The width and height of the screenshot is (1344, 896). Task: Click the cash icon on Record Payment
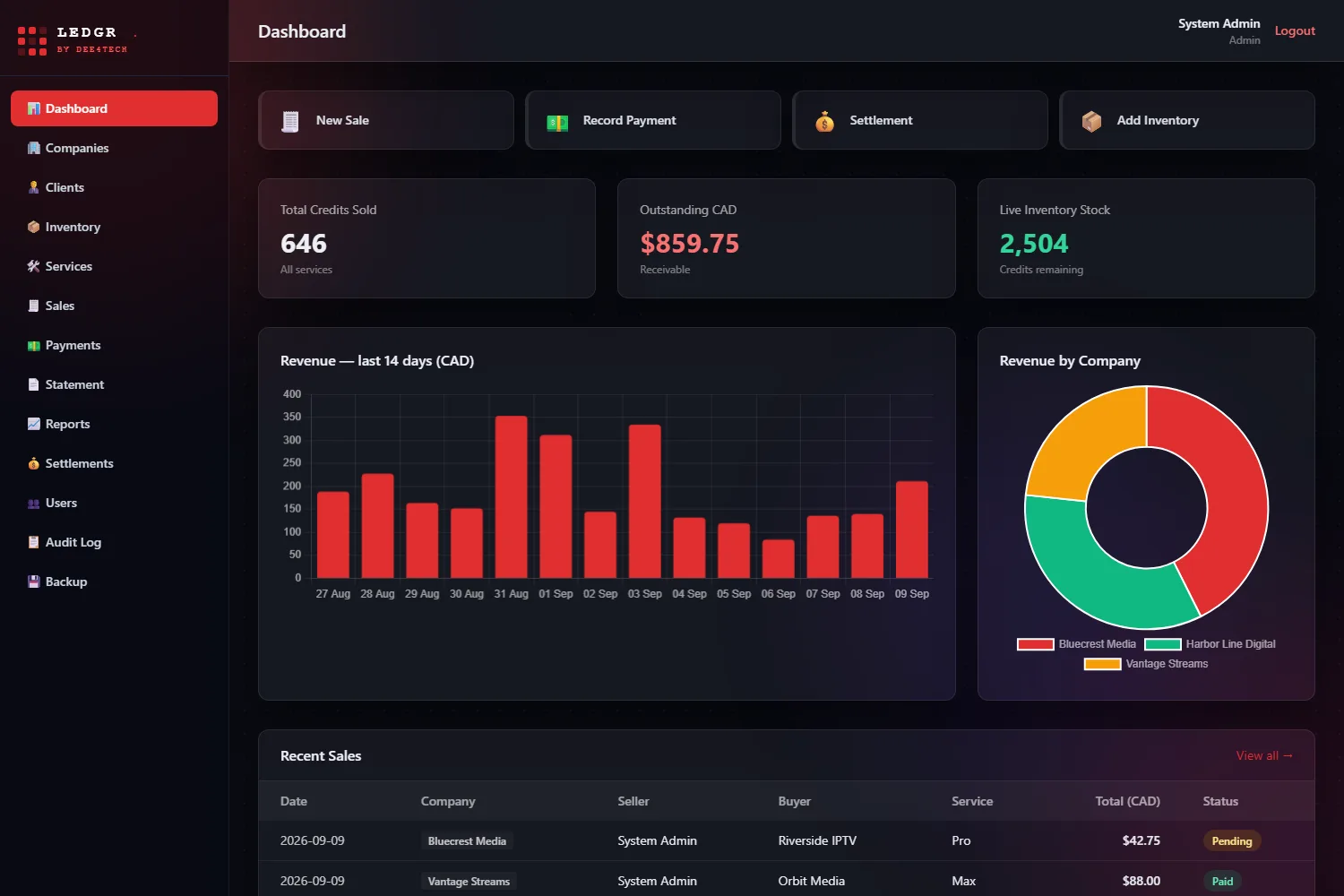[x=557, y=122]
